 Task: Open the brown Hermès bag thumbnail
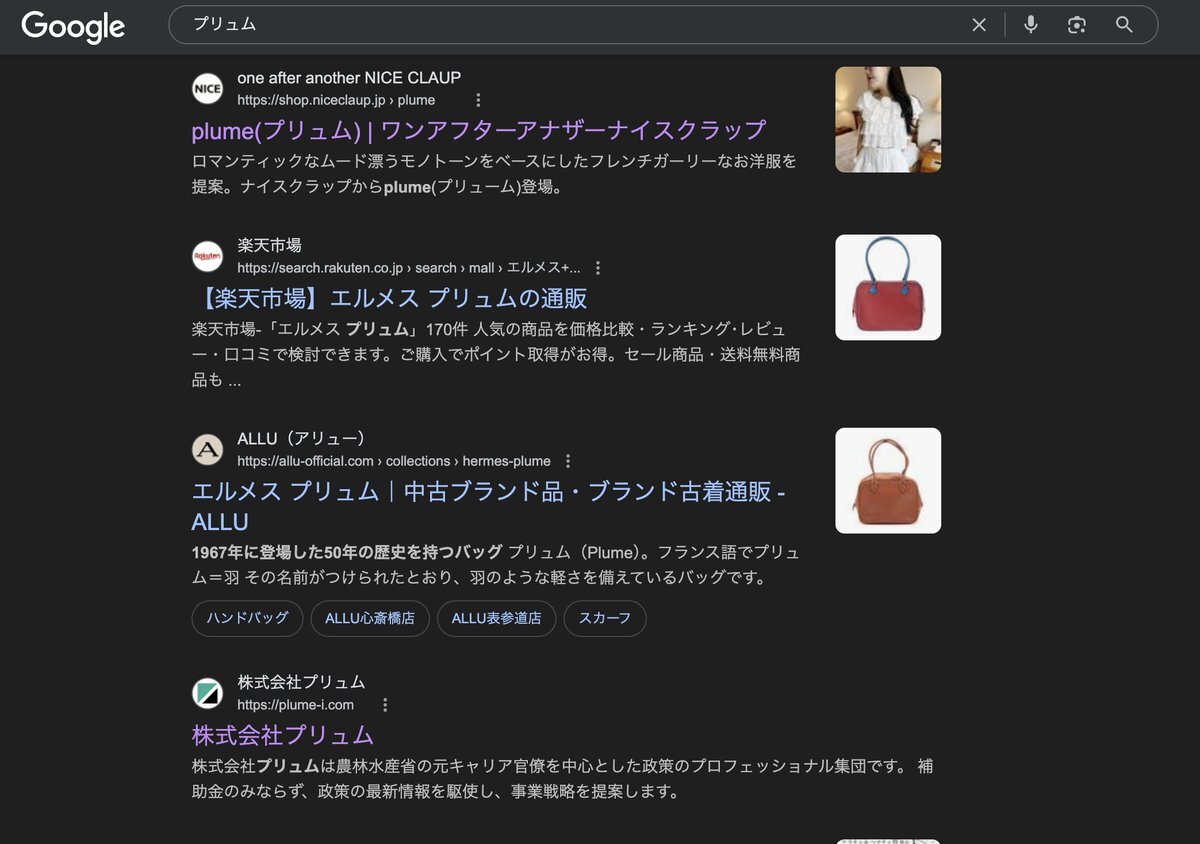(888, 480)
